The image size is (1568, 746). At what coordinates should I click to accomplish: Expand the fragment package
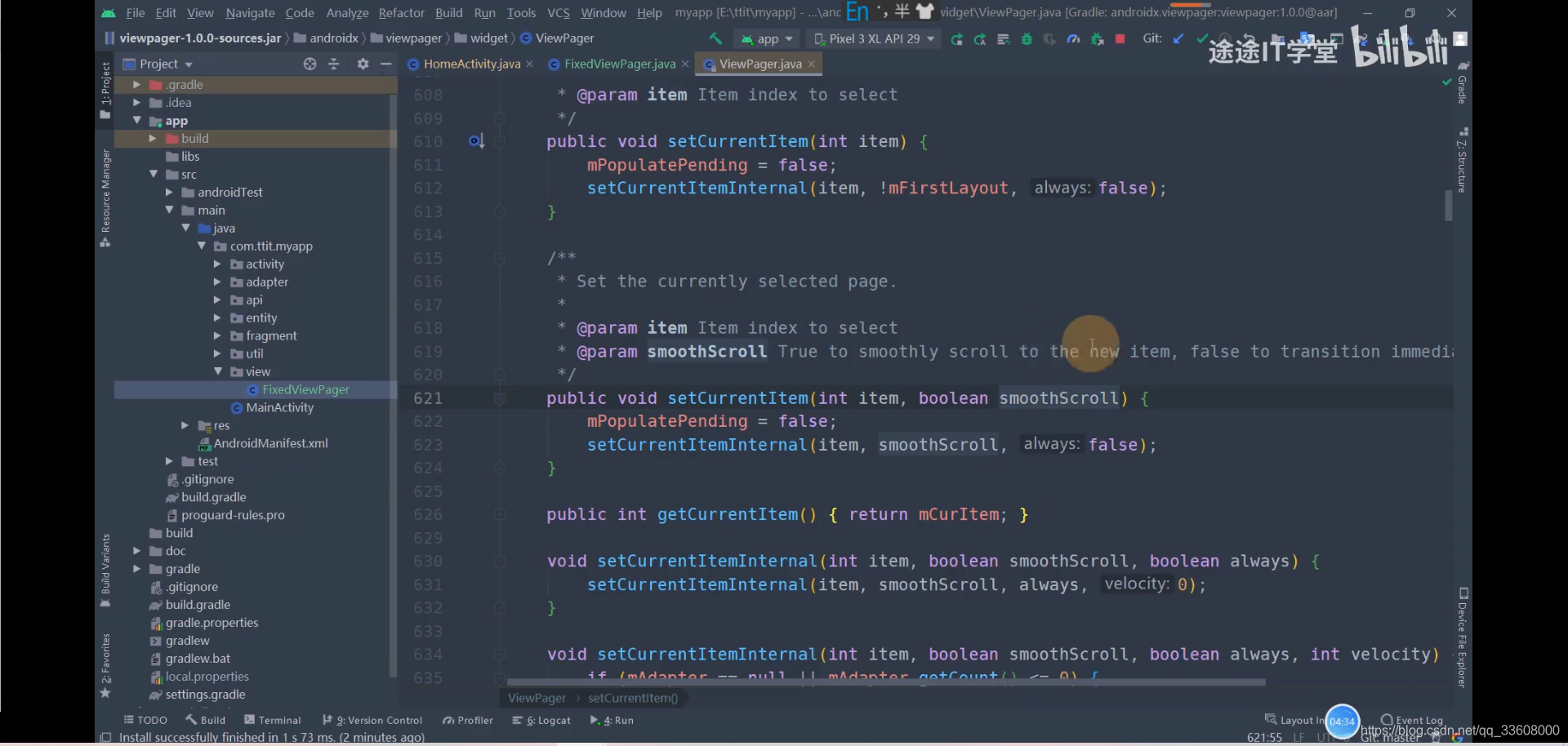pos(217,336)
